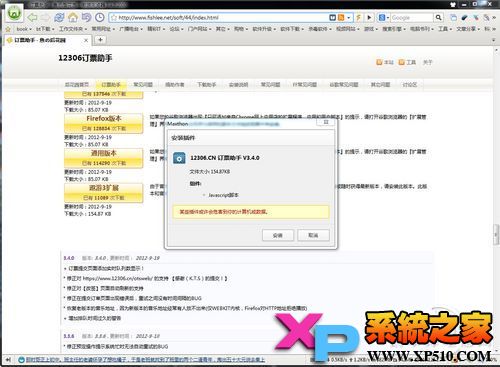The width and height of the screenshot is (500, 367).
Task: Click the 12306.CN 订票助手 plugin icon in the dialog
Action: pyautogui.click(x=179, y=158)
